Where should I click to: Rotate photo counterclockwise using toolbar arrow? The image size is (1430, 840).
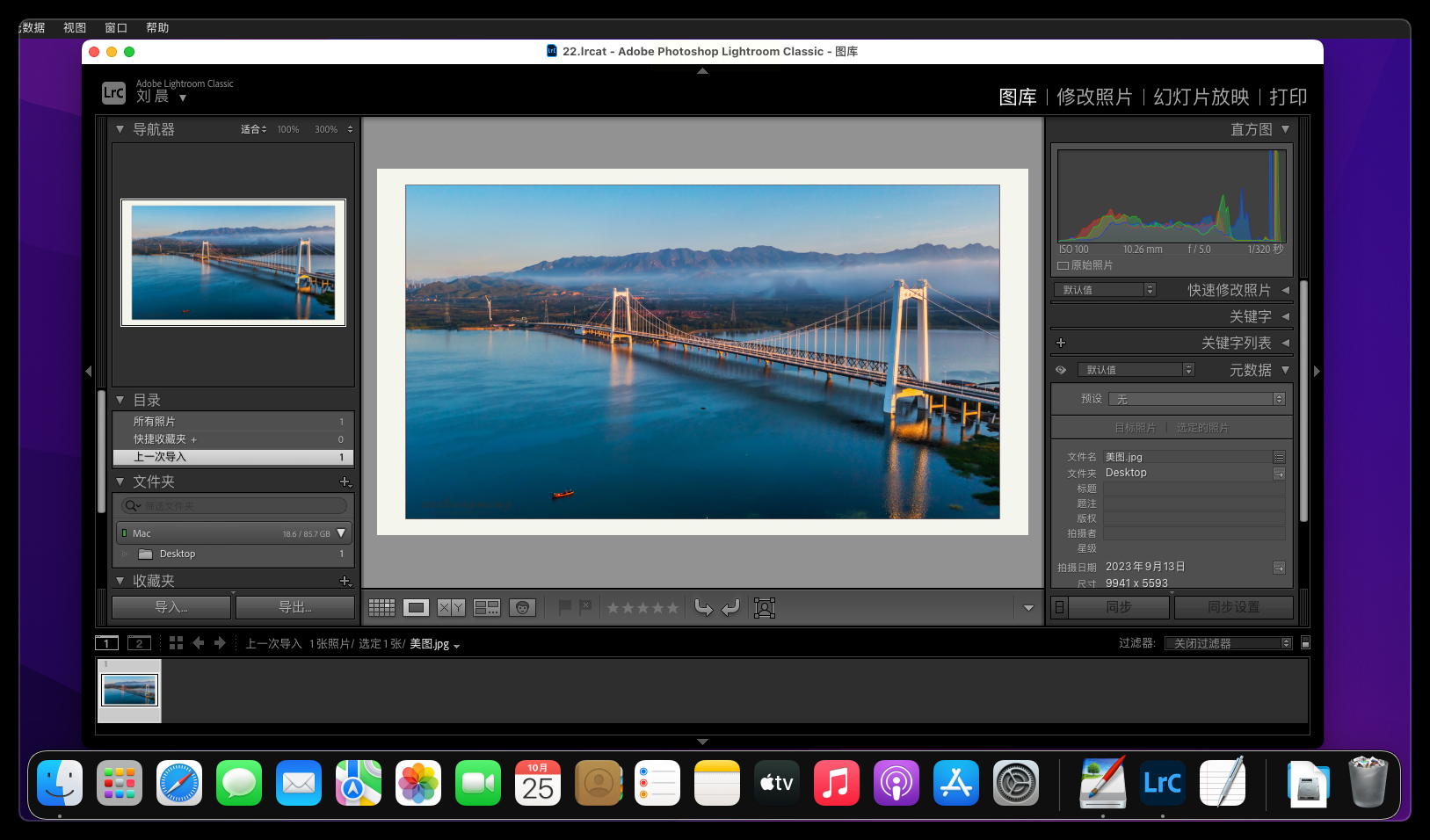pos(703,608)
